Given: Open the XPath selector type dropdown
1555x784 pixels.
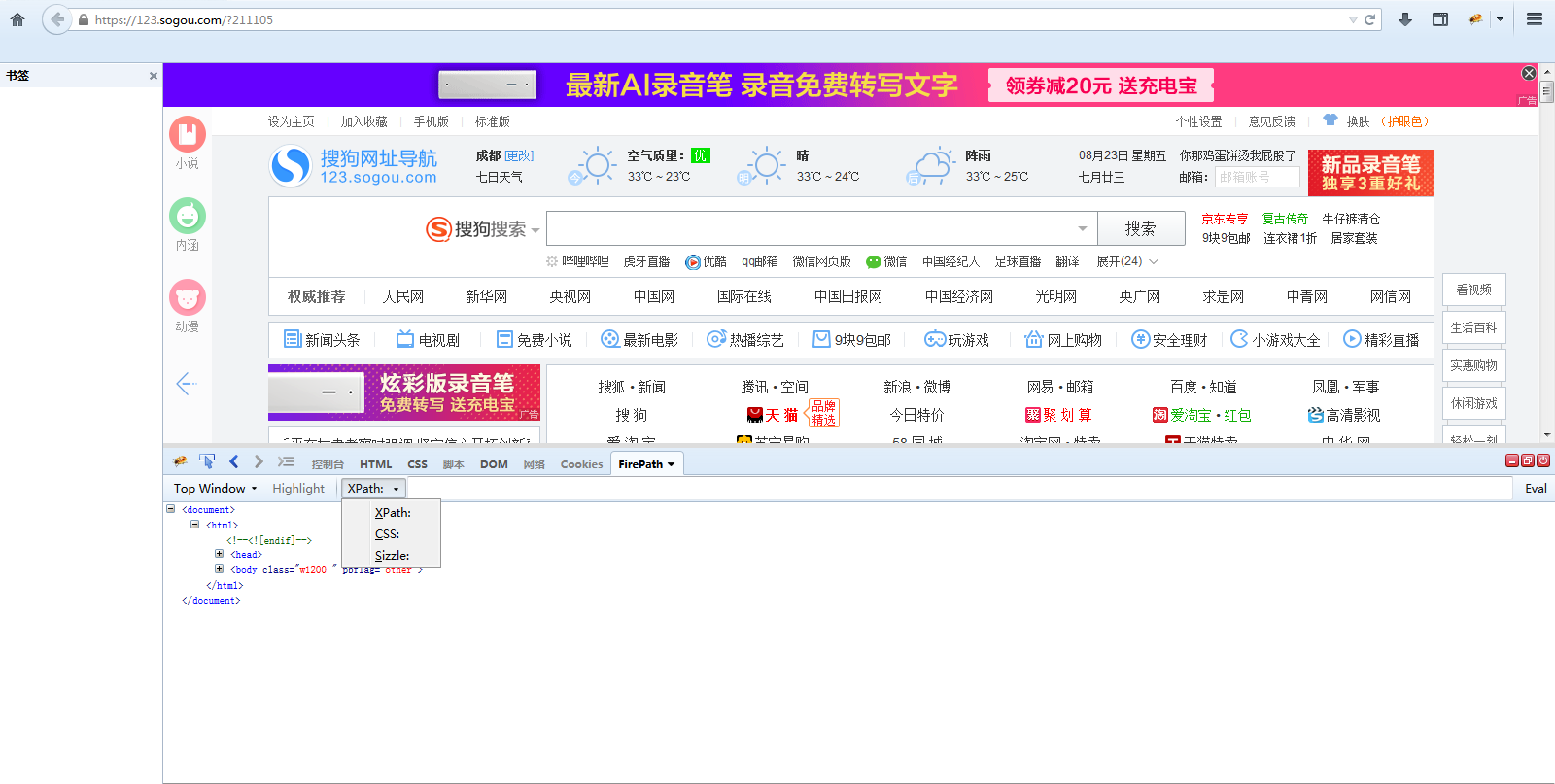Looking at the screenshot, I should [373, 488].
